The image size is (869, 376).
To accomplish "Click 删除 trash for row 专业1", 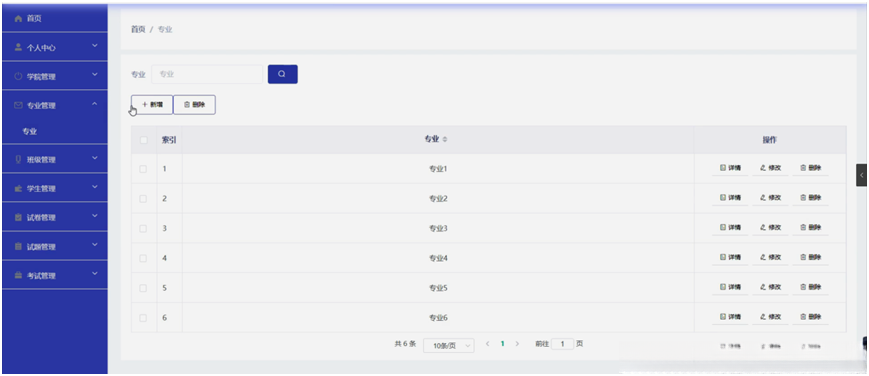I will coord(810,168).
